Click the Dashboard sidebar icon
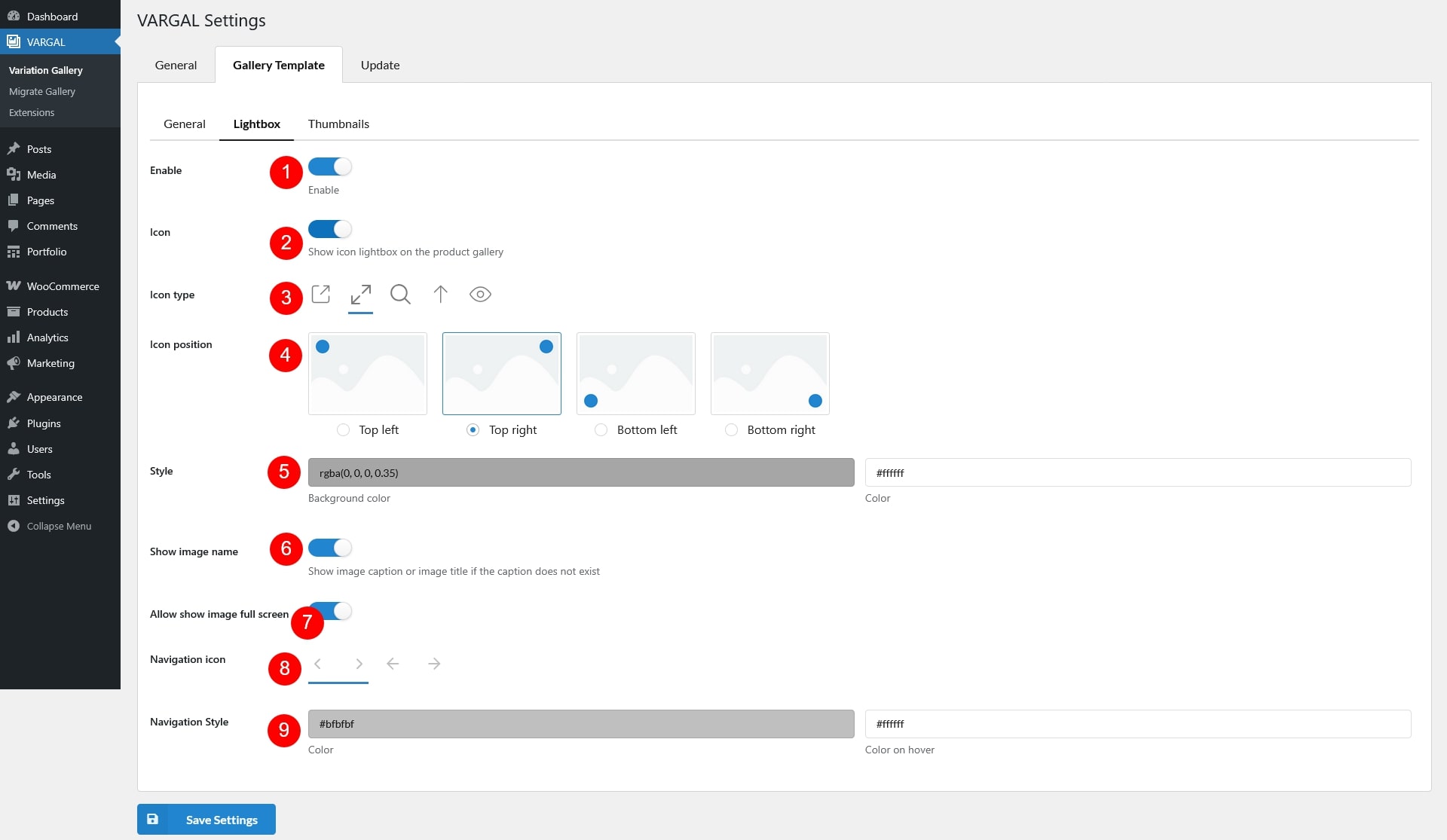The width and height of the screenshot is (1447, 840). (x=14, y=16)
